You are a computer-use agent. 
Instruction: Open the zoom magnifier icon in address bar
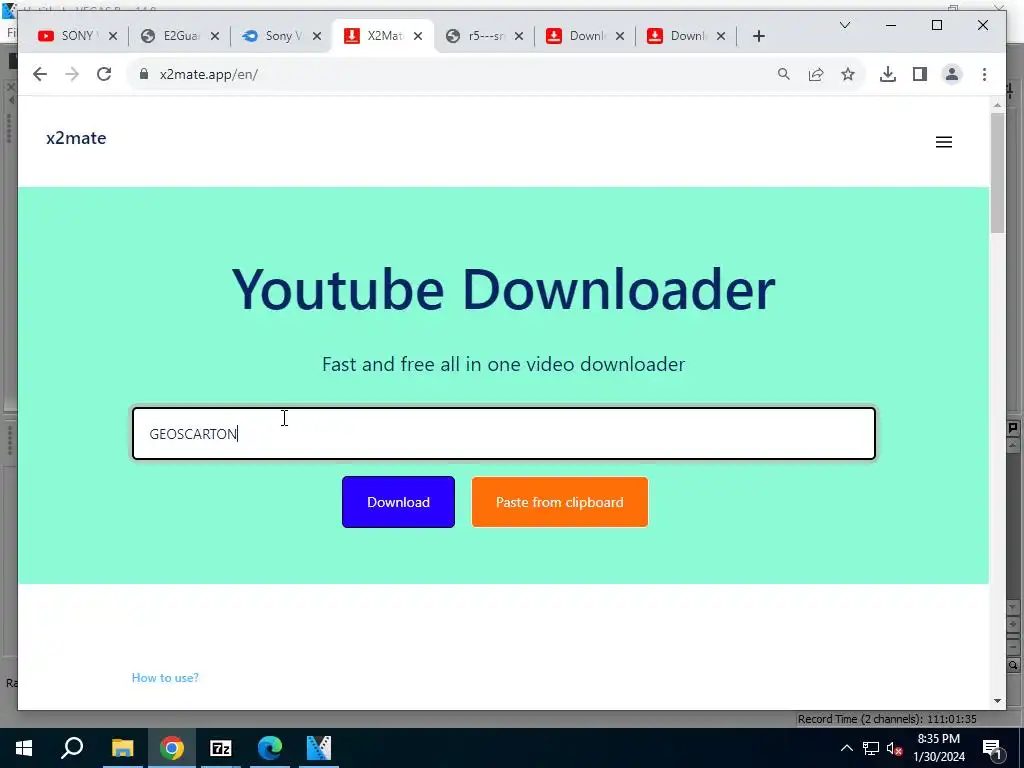[x=784, y=74]
